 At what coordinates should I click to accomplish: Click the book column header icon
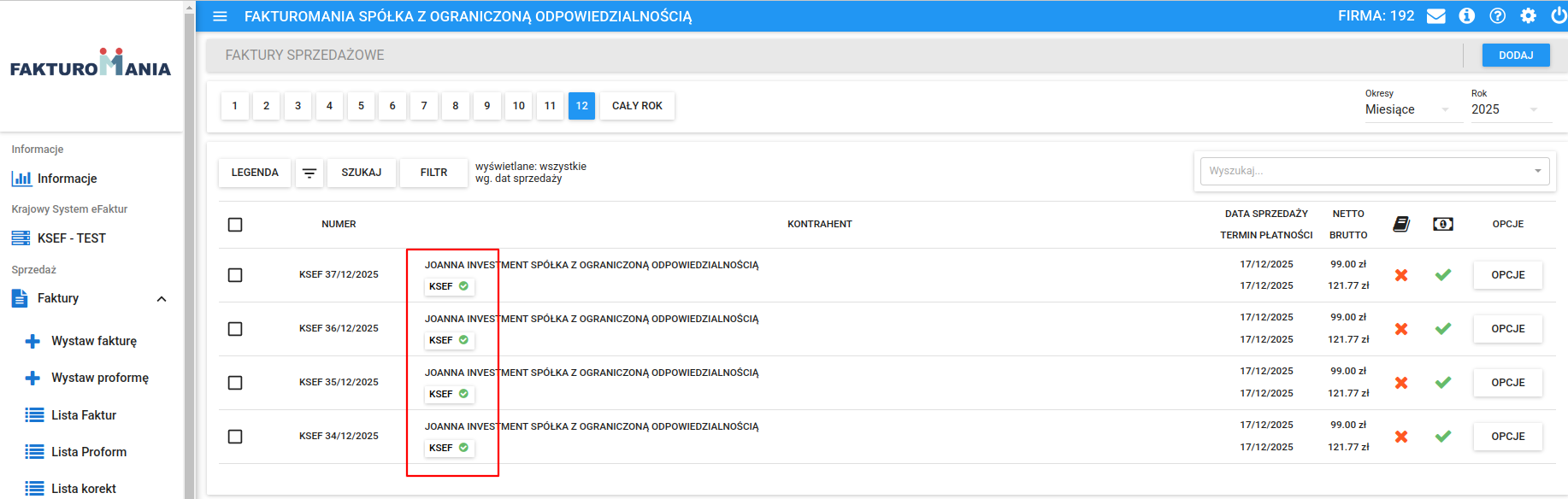pos(1401,224)
